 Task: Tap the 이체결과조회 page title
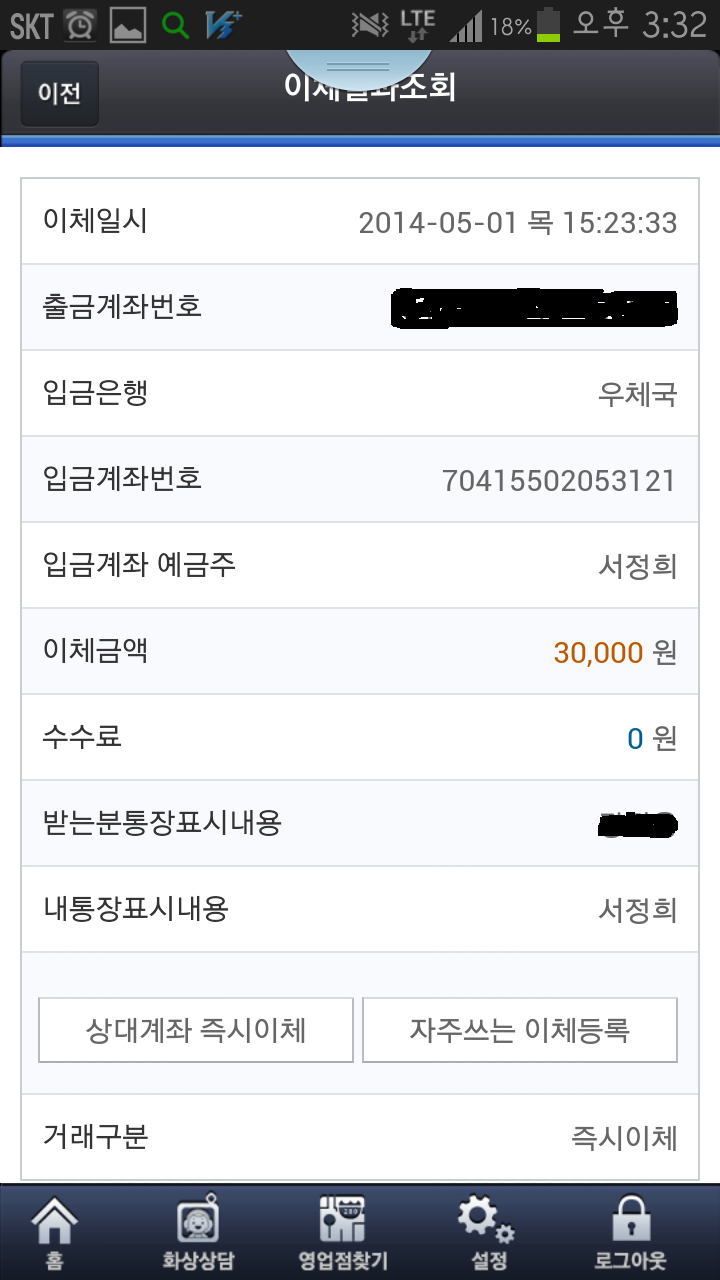coord(370,88)
